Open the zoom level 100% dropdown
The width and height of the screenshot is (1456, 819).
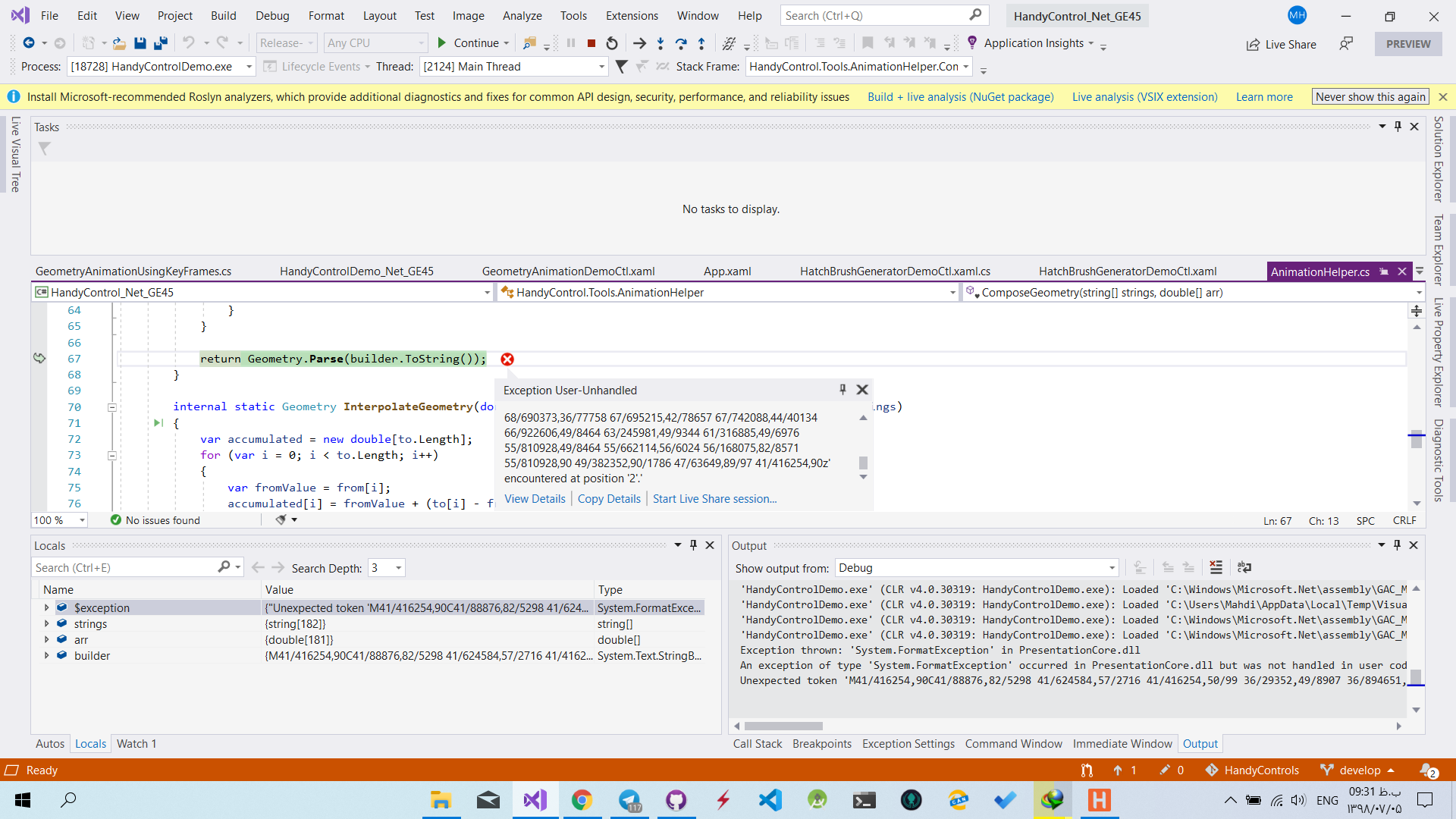coord(82,520)
